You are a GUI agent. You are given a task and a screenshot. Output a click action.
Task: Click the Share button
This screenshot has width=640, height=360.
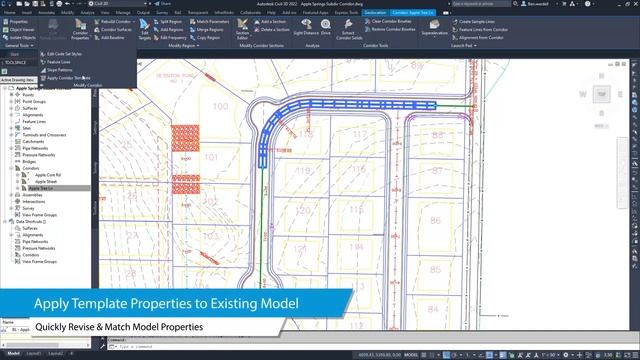point(162,4)
